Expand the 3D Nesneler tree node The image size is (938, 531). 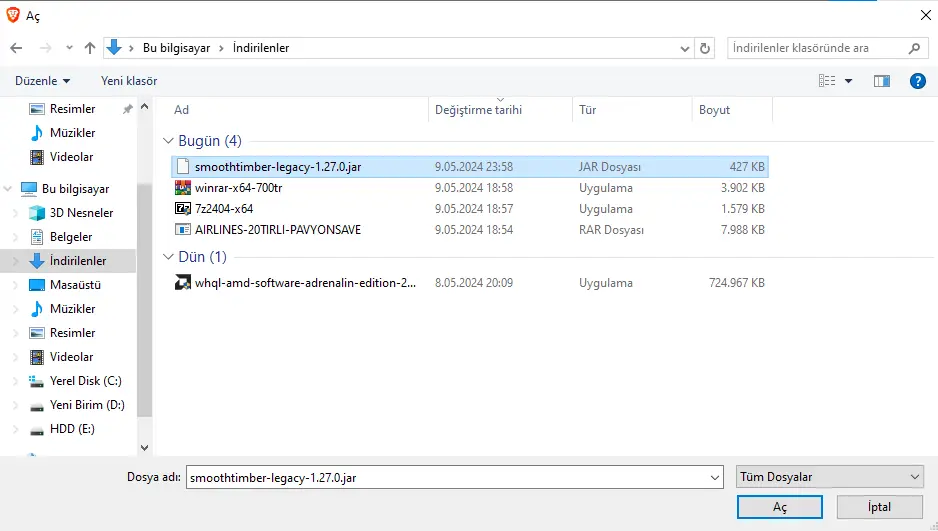(x=16, y=213)
